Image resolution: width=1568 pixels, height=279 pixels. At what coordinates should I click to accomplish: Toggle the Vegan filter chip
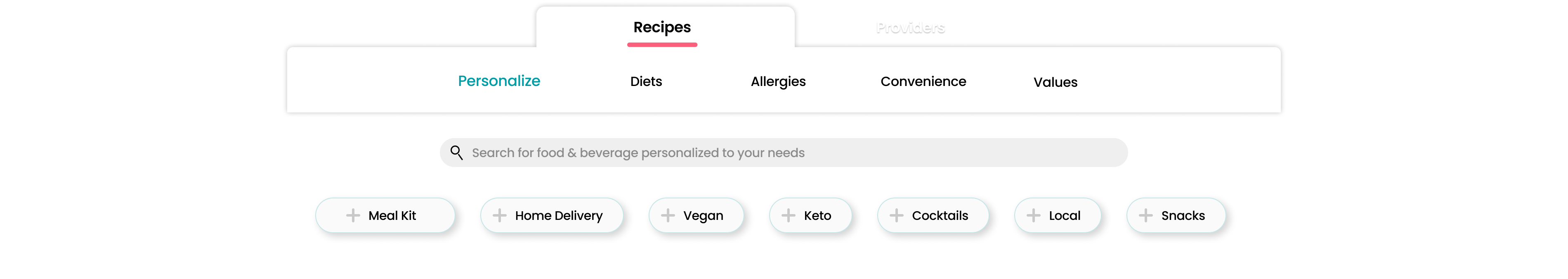703,216
